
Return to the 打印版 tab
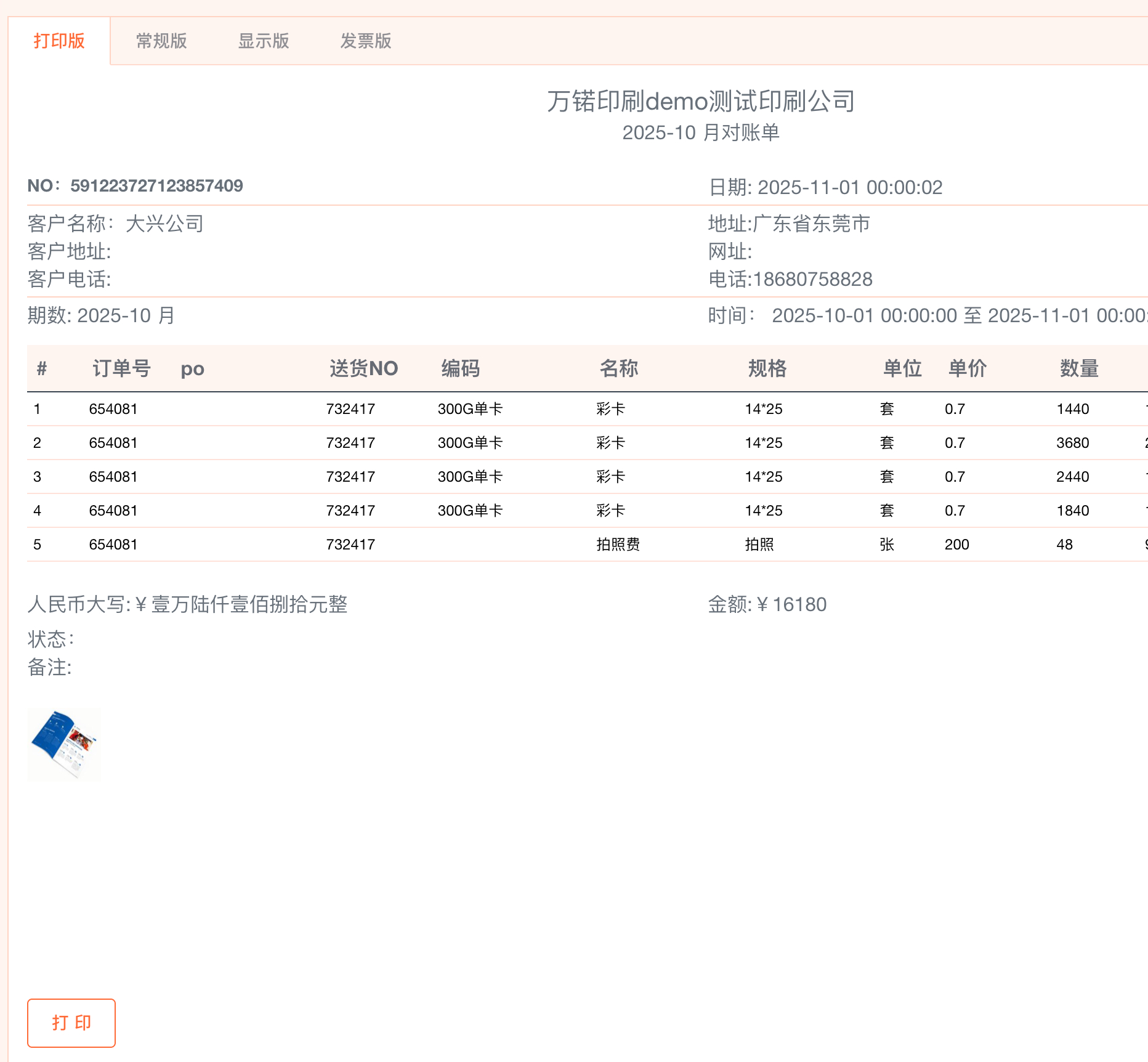click(x=59, y=41)
